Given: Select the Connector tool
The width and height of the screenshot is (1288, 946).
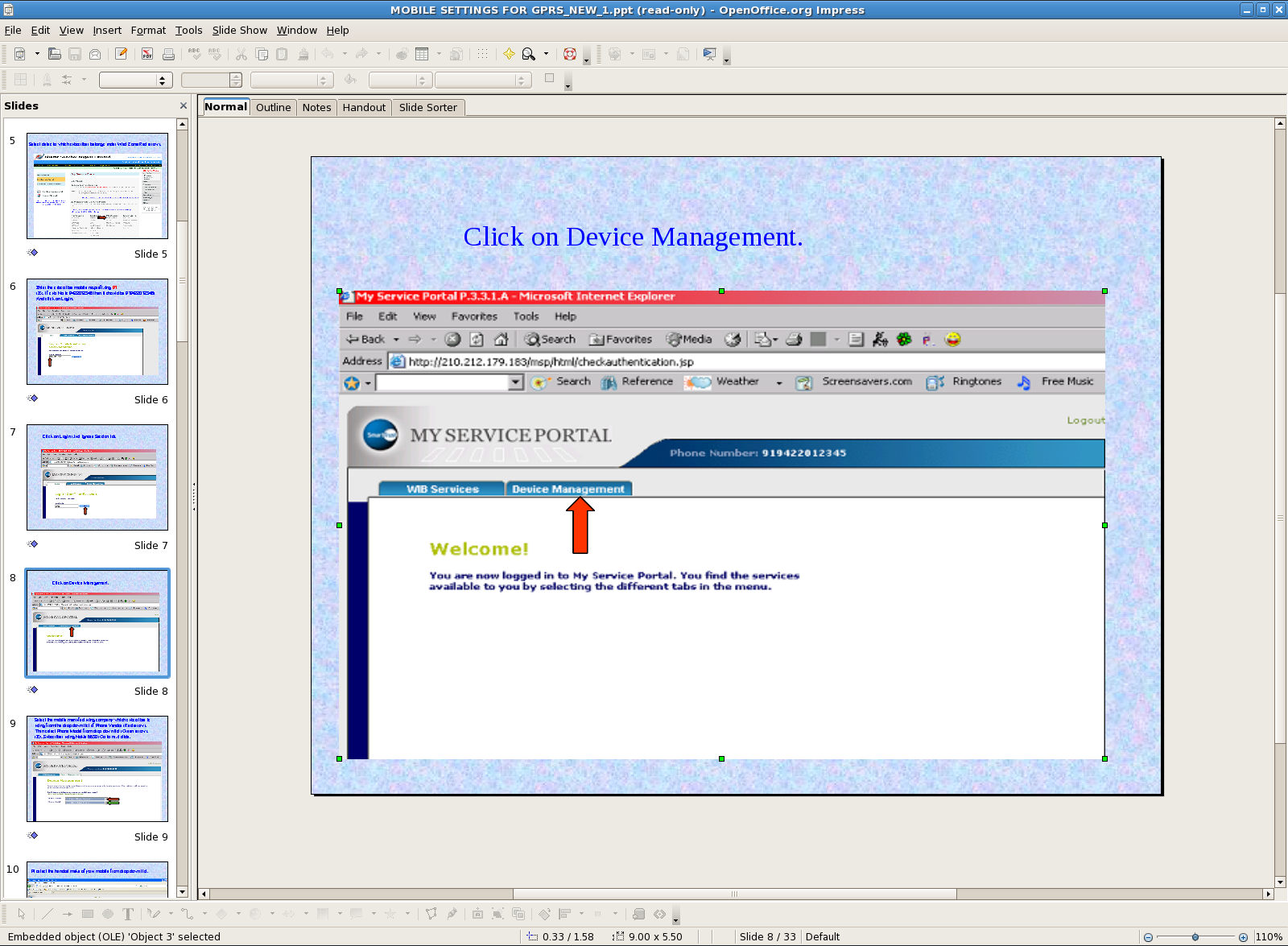Looking at the screenshot, I should (188, 914).
